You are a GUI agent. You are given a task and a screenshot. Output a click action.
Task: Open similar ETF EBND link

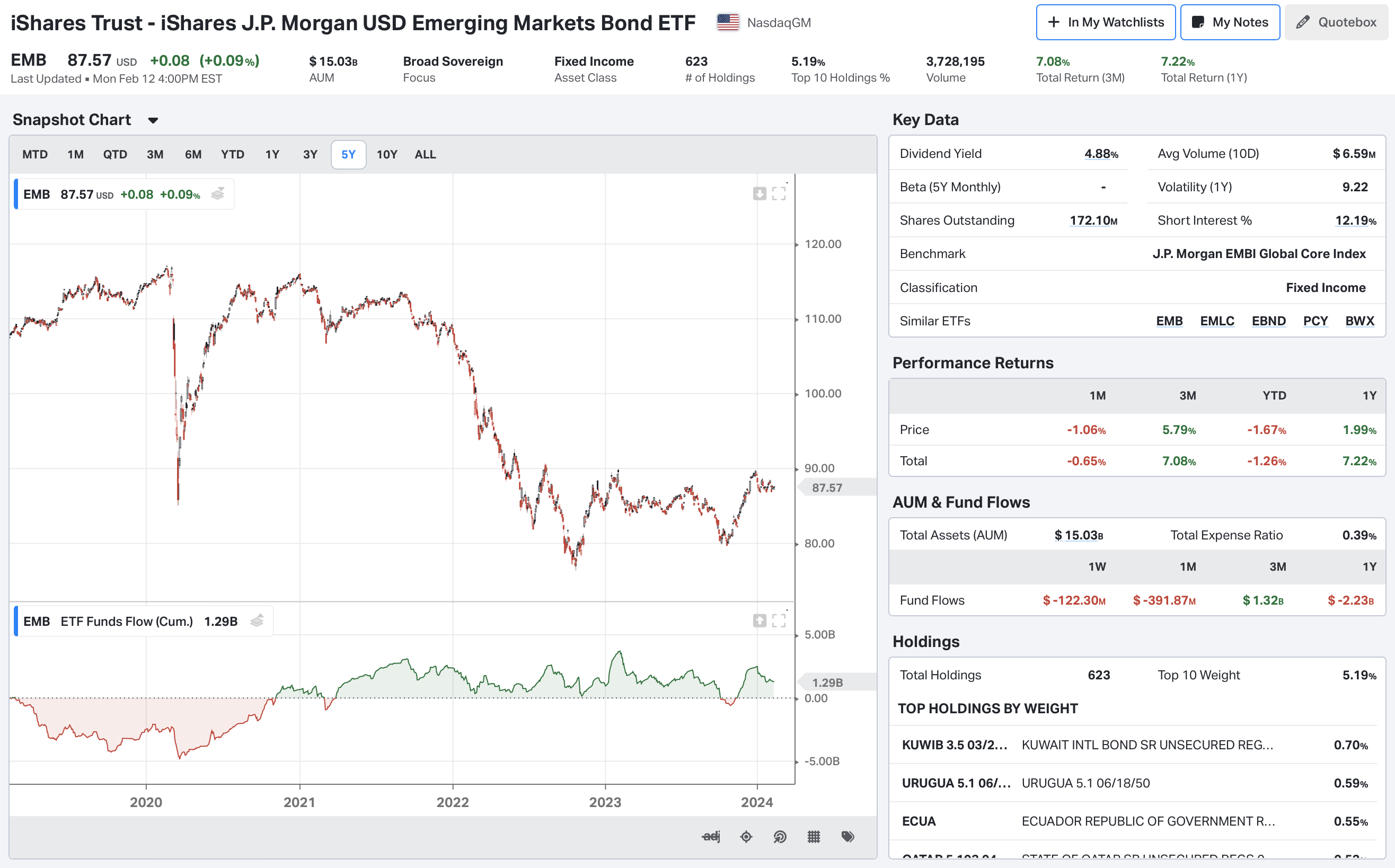1269,321
